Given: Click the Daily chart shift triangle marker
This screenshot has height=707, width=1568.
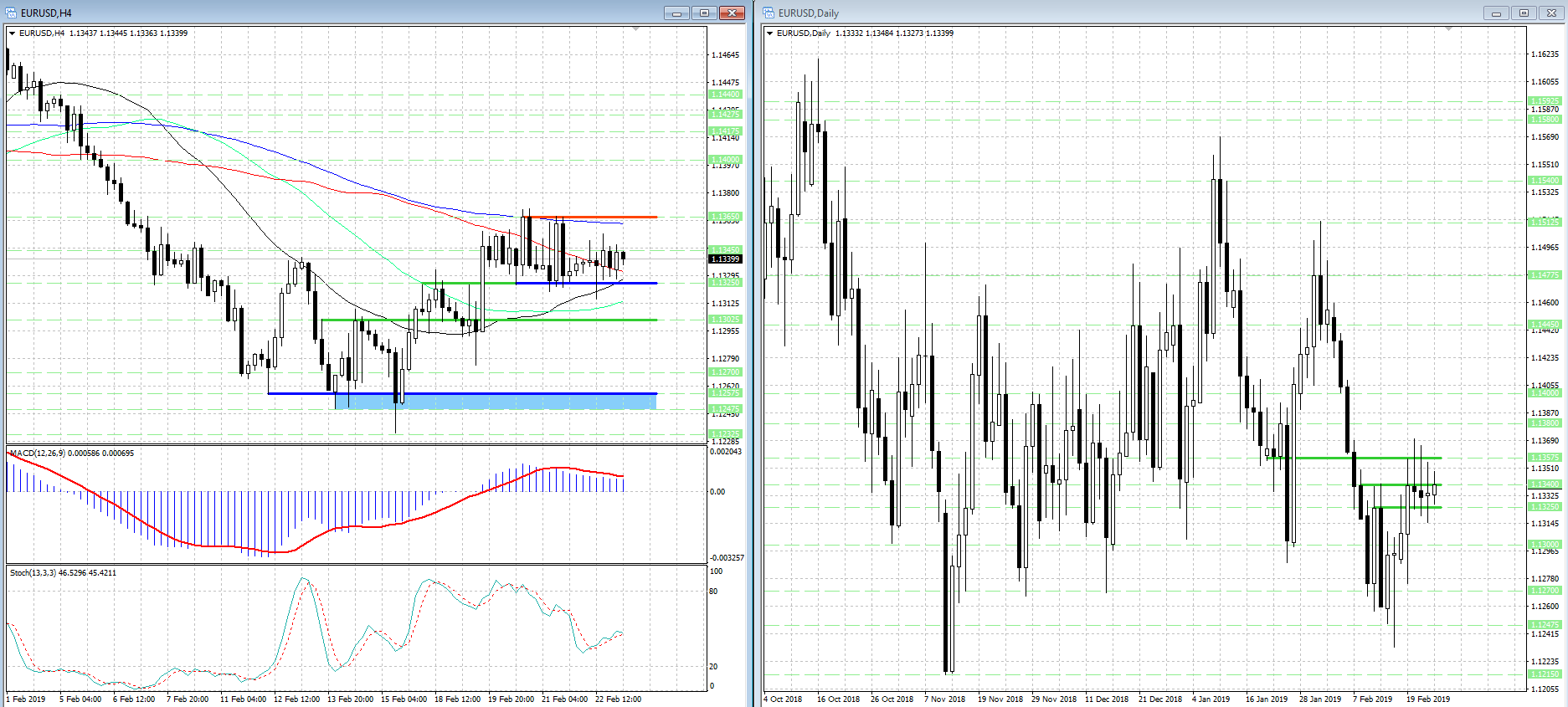Looking at the screenshot, I should (1448, 29).
